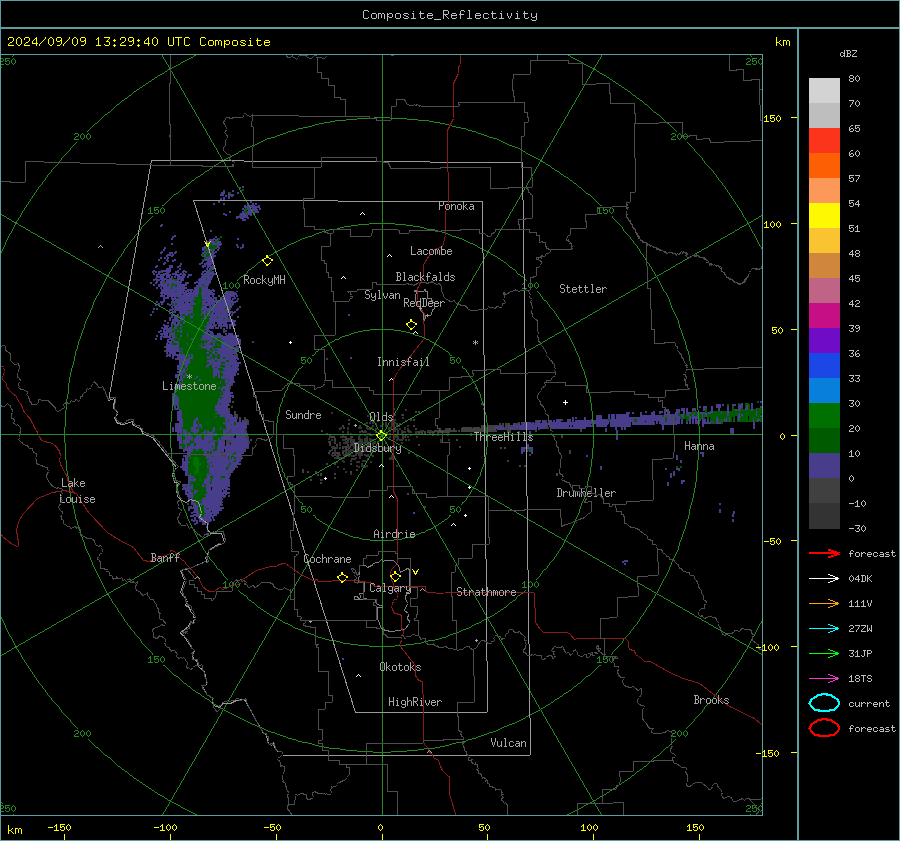This screenshot has height=841, width=900.
Task: Click the Ponoka town label
Action: point(456,206)
